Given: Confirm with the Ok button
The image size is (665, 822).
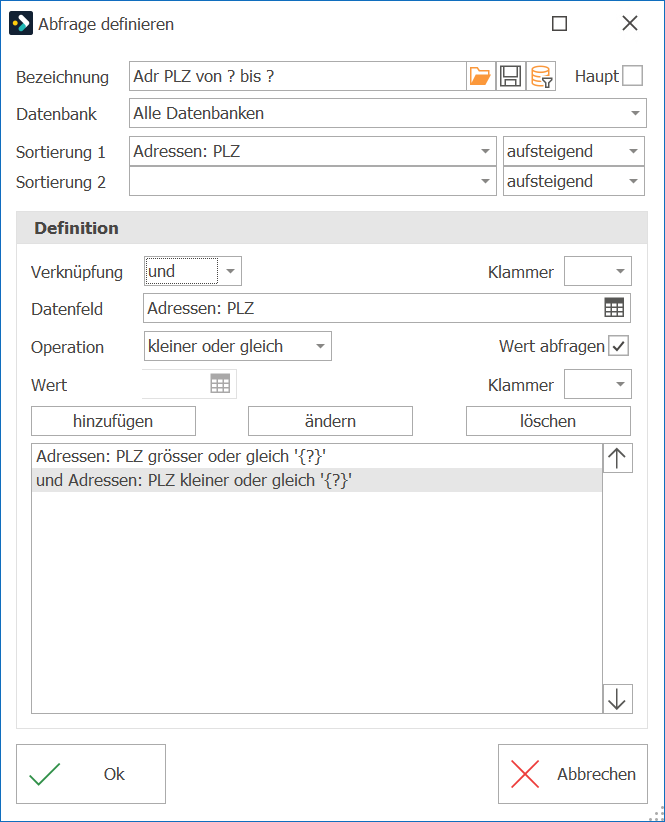Looking at the screenshot, I should tap(91, 774).
